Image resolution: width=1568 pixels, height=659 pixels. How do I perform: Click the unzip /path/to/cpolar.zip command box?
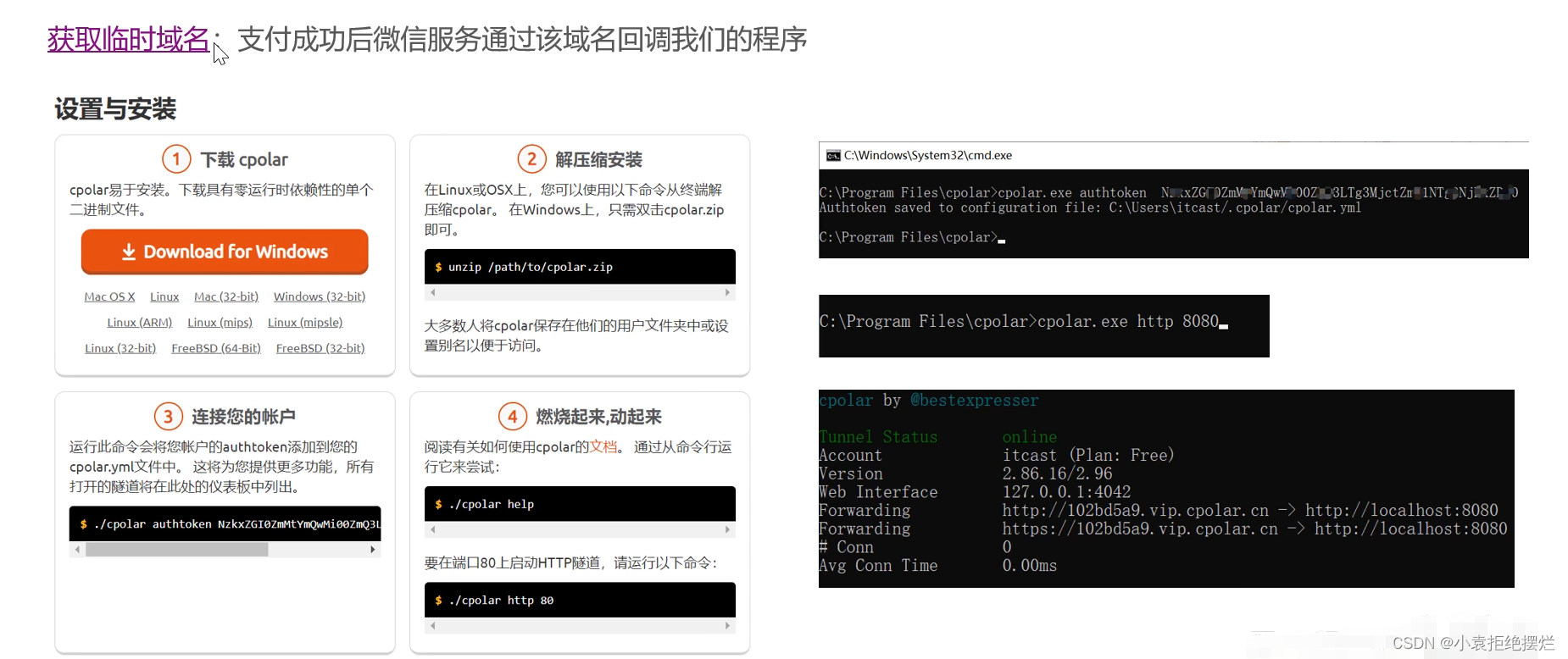point(580,267)
